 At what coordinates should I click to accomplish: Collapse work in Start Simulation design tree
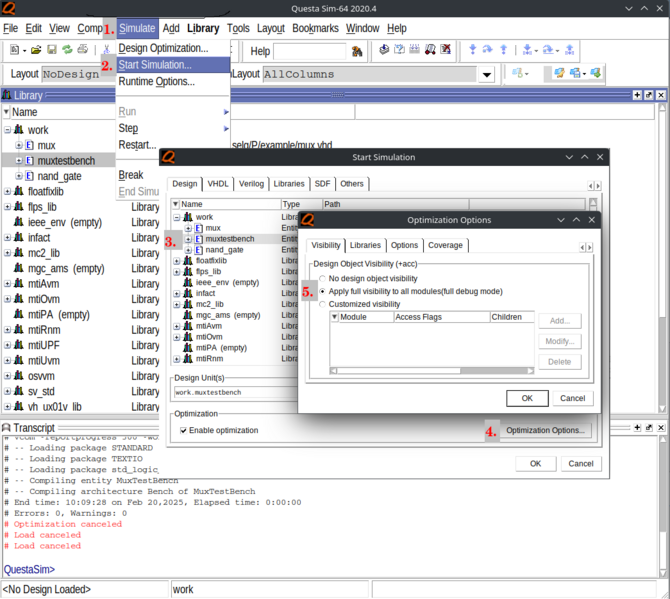tap(177, 217)
